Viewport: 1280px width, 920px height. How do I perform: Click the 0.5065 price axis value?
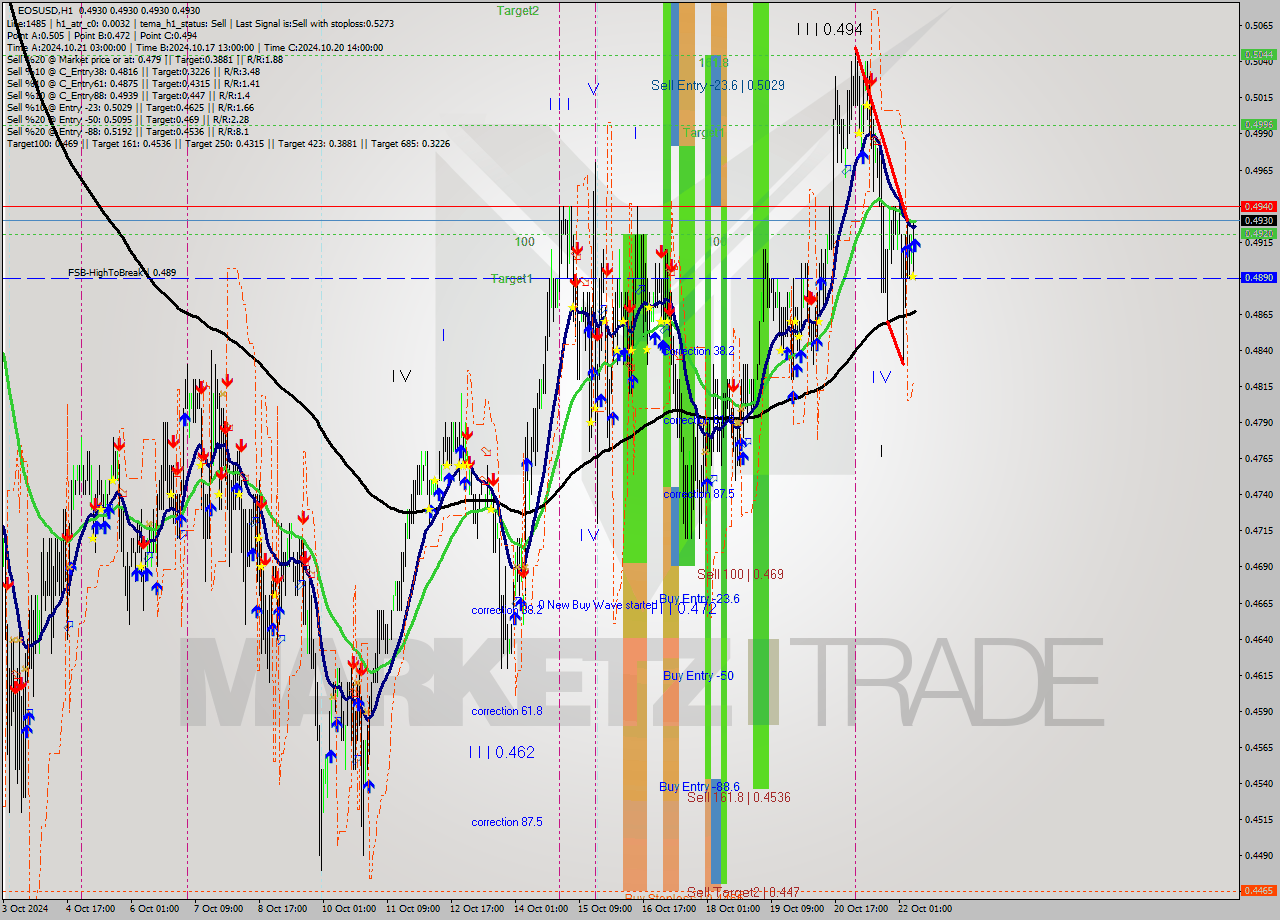click(1257, 26)
